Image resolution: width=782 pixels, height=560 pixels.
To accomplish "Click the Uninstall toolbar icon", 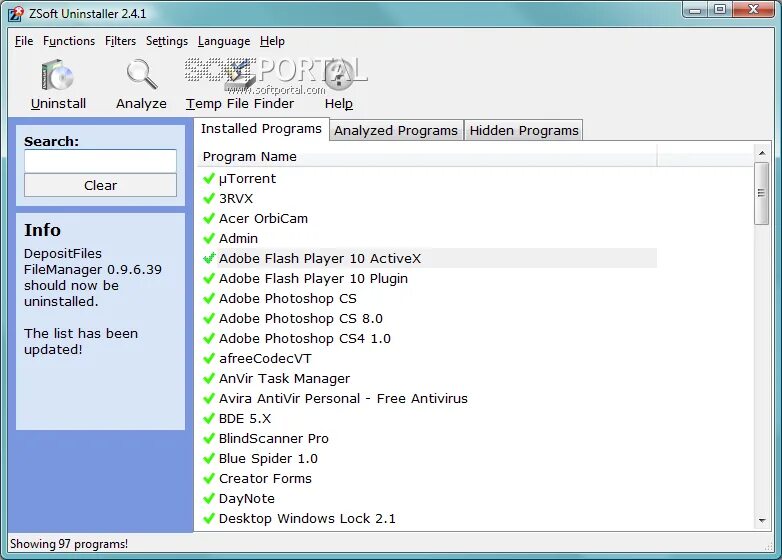I will point(58,76).
